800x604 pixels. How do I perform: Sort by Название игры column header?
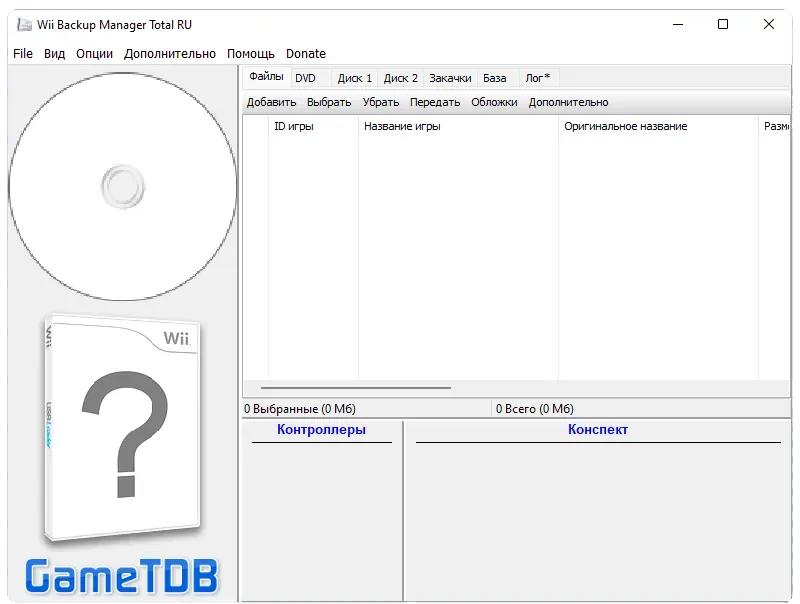pos(458,126)
